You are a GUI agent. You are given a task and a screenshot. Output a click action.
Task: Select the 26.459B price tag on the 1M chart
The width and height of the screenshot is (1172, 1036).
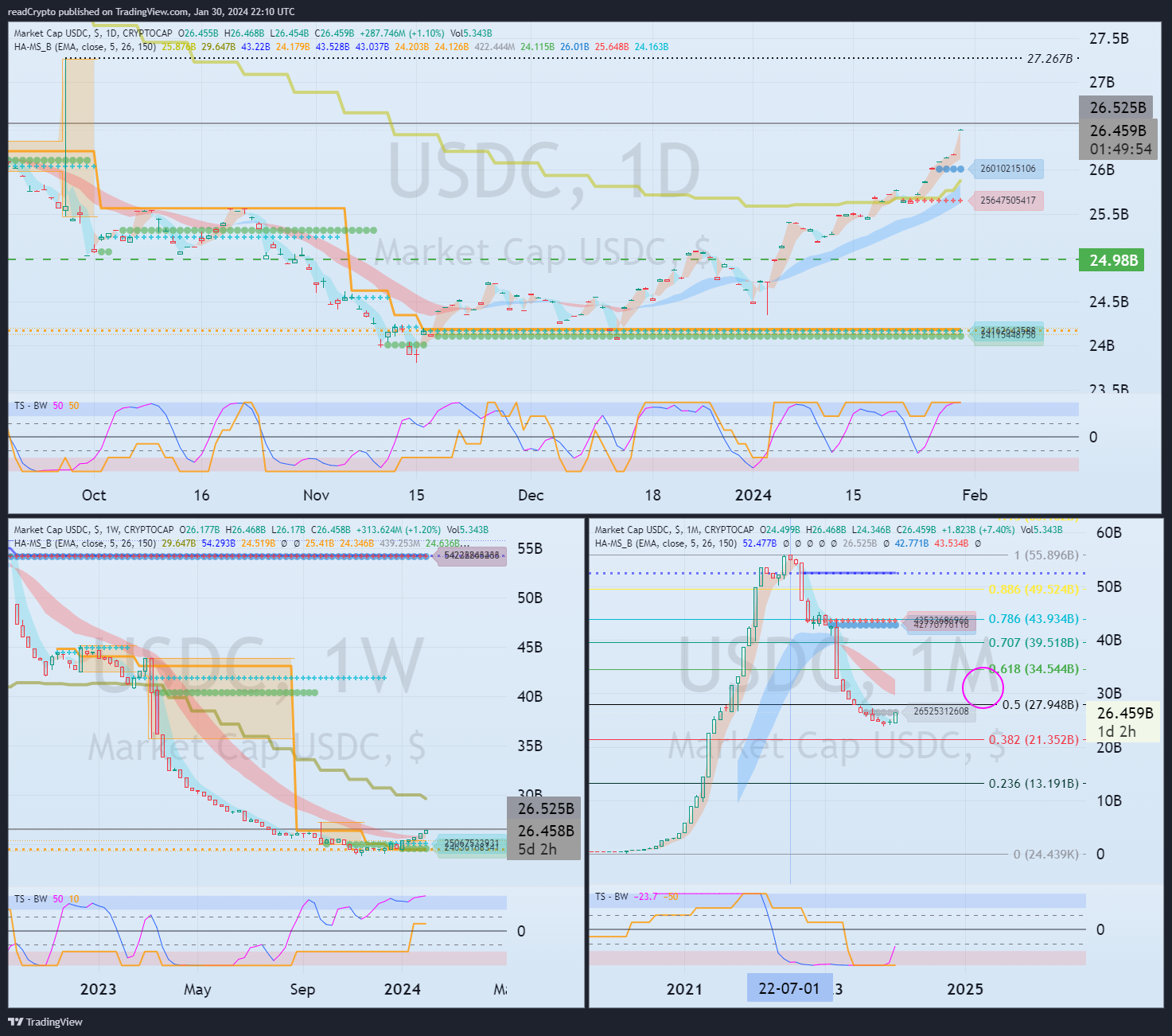(x=1125, y=713)
